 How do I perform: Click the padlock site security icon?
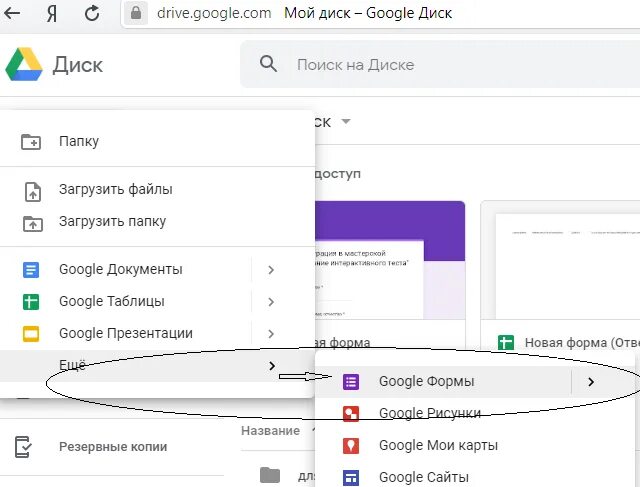click(136, 13)
